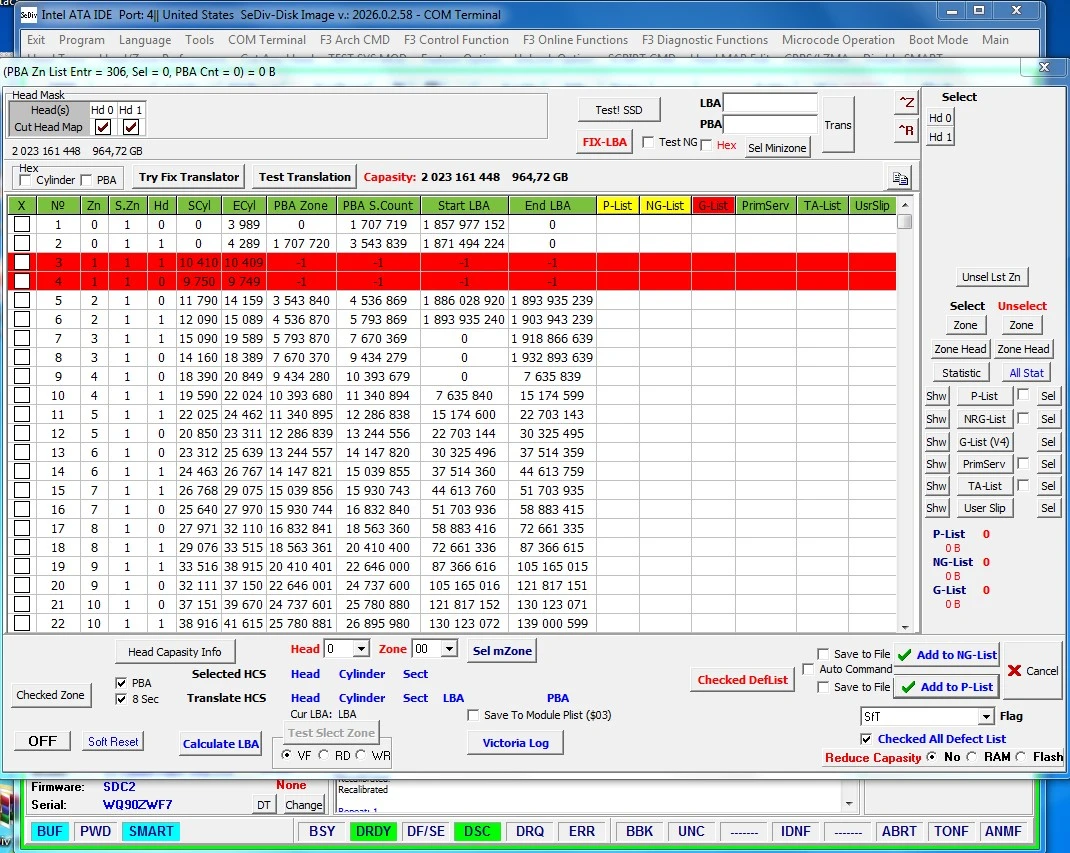This screenshot has height=853, width=1070.
Task: Uncheck the 8 Sec checkbox
Action: [121, 699]
